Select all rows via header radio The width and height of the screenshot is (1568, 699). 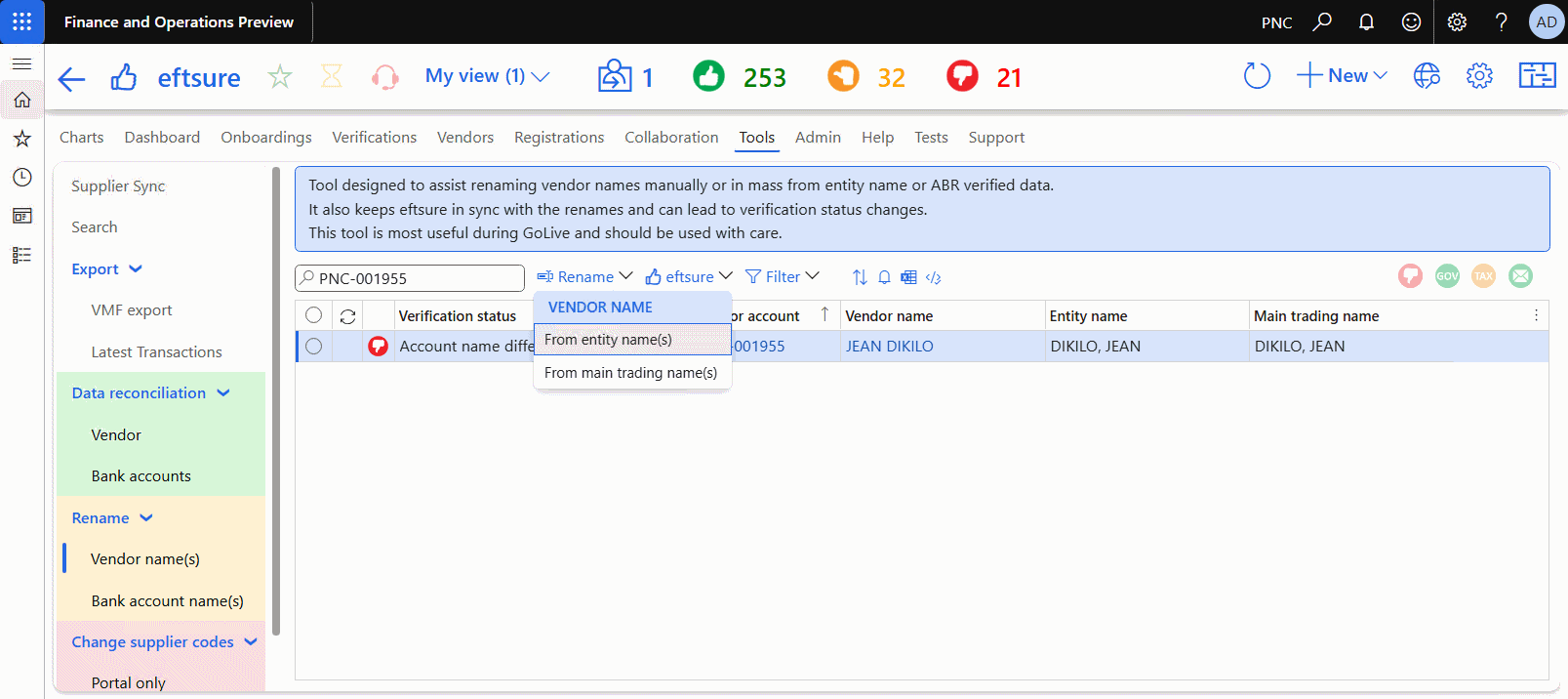313,315
